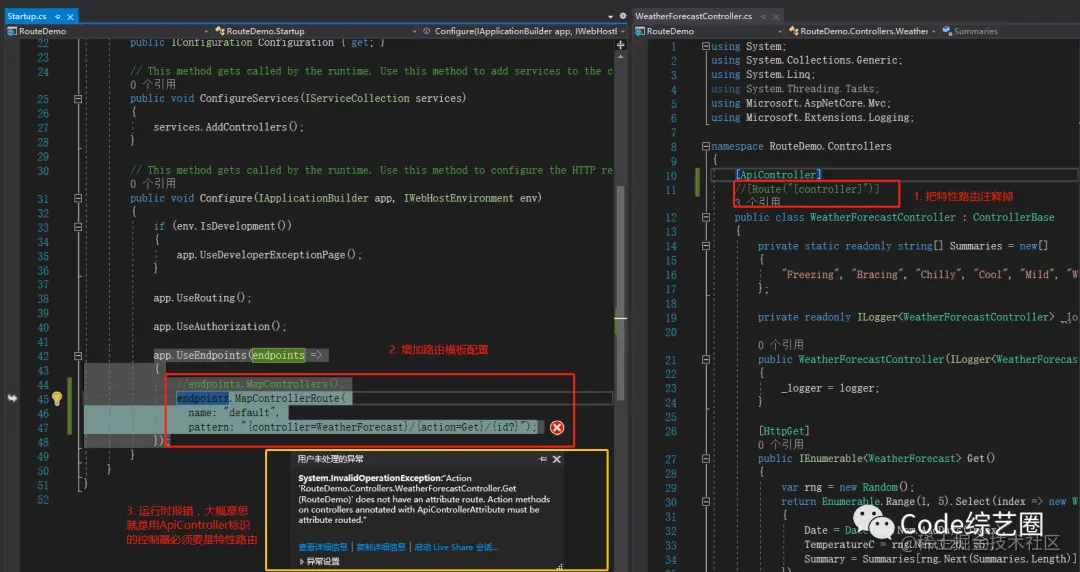Click the [ApiController] attribute text
The width and height of the screenshot is (1080, 572).
click(778, 175)
